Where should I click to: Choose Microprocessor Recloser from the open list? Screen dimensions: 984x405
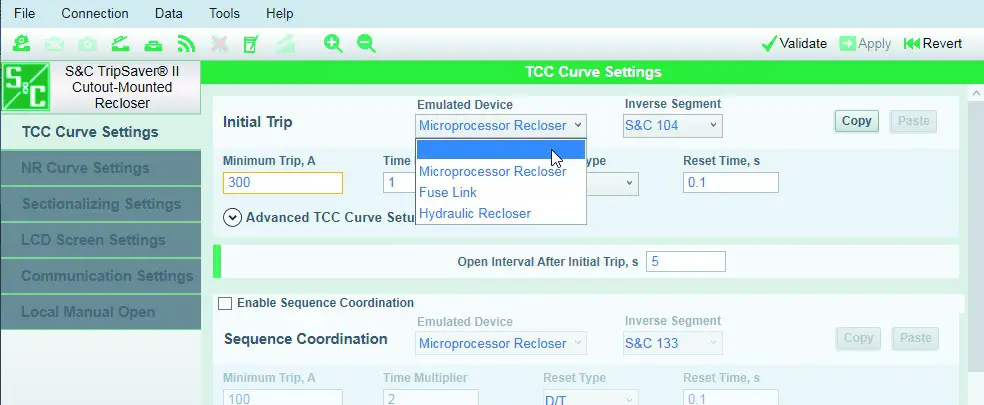click(x=501, y=171)
